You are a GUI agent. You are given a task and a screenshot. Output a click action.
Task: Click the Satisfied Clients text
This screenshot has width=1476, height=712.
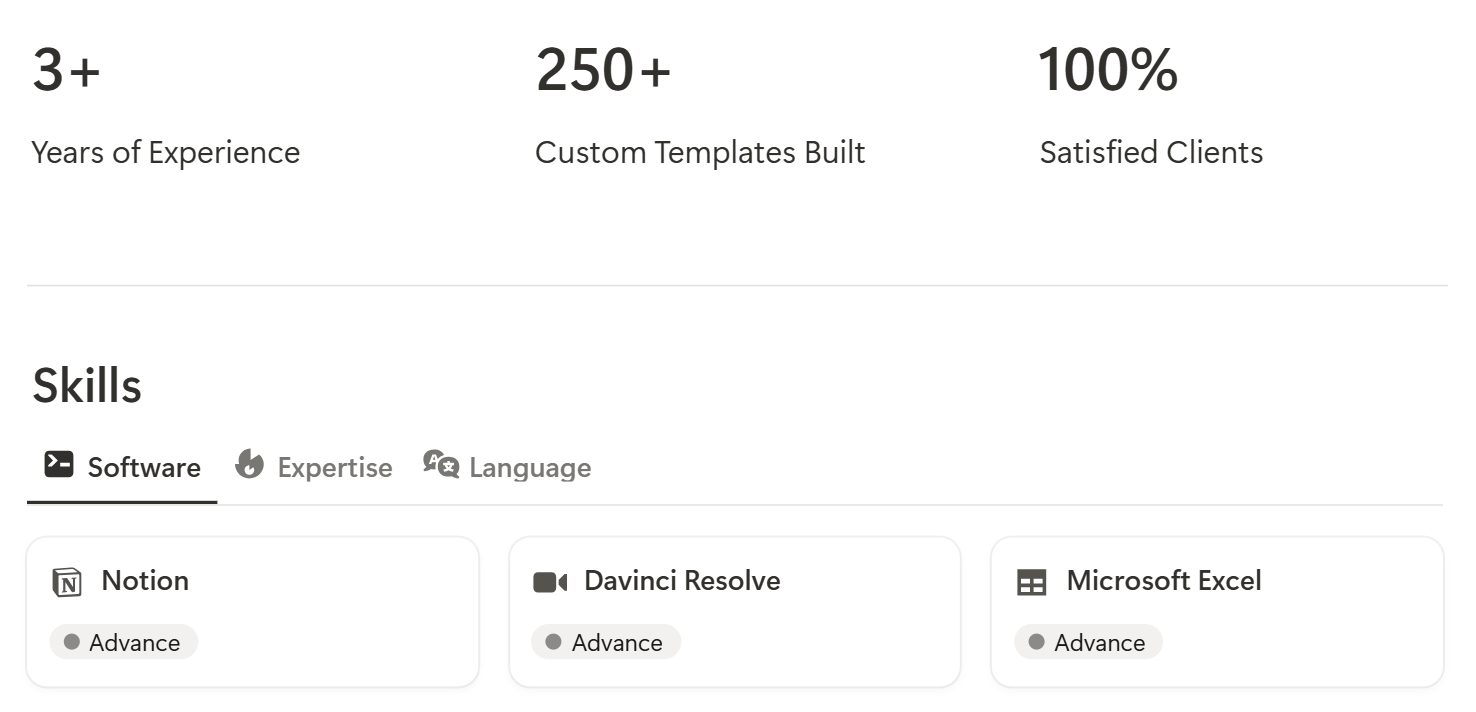point(1151,153)
